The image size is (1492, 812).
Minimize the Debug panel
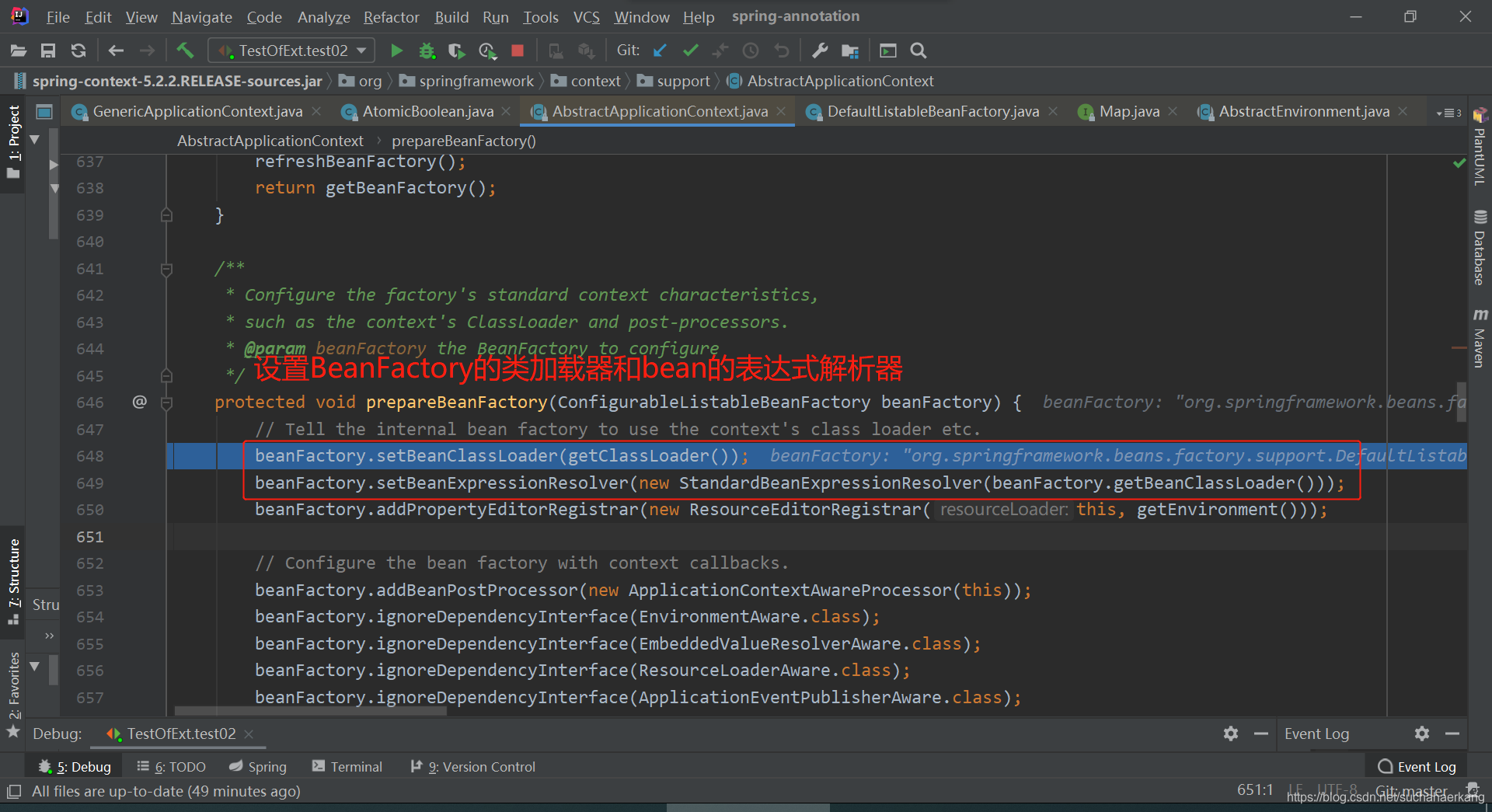(x=1261, y=734)
